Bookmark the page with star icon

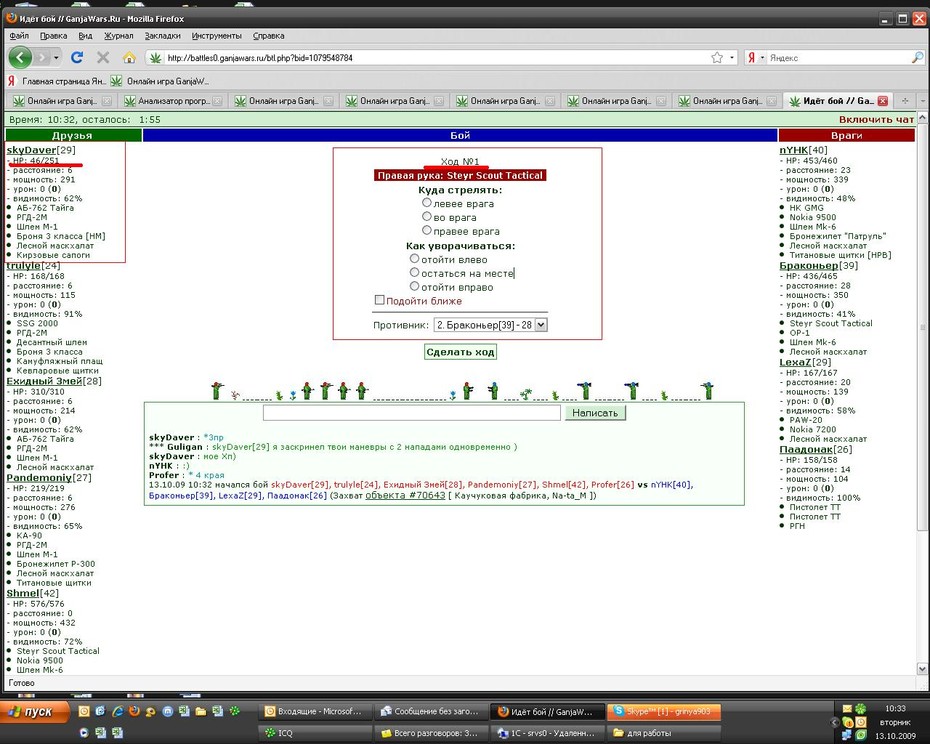(x=717, y=58)
